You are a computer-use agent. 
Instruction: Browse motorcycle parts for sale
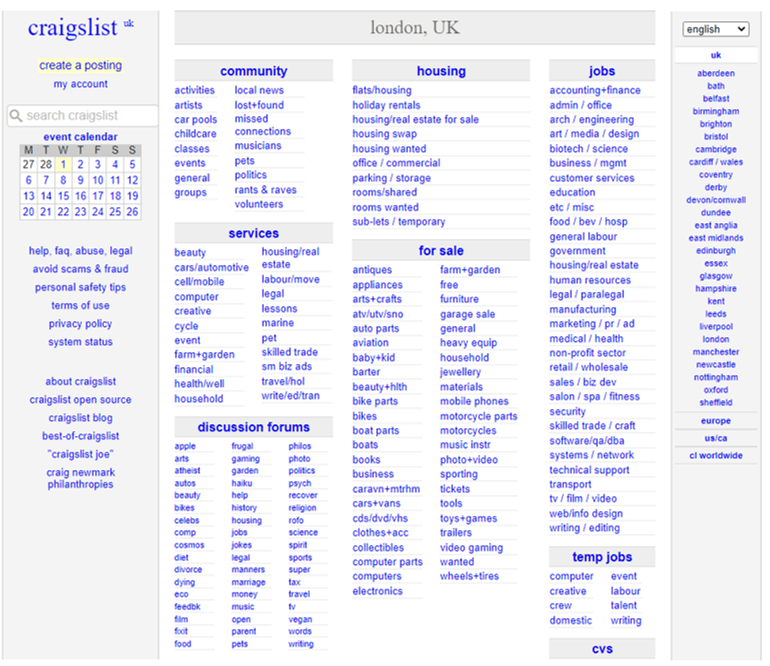click(x=478, y=416)
